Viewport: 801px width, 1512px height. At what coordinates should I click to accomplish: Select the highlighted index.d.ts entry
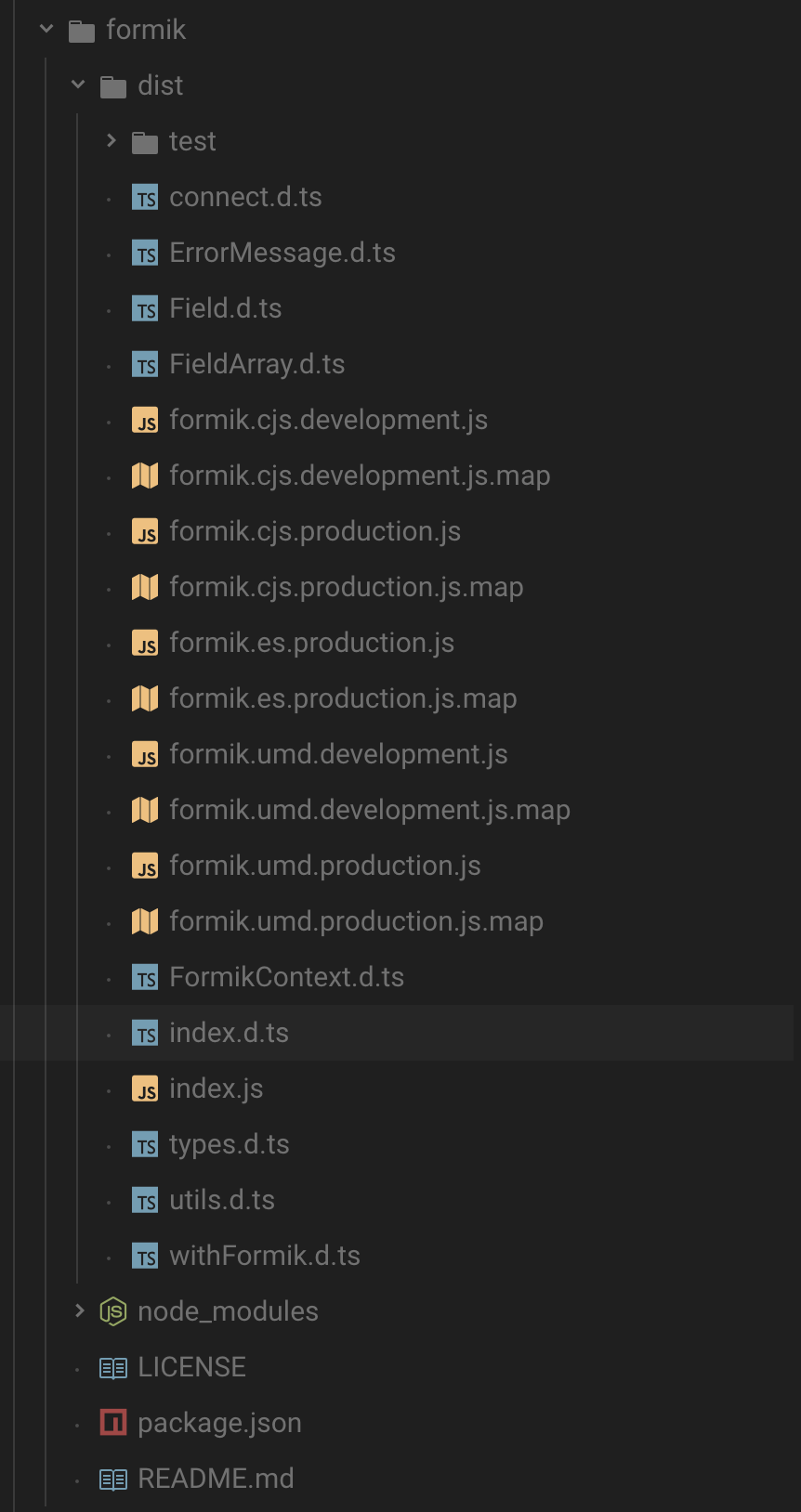point(230,1033)
